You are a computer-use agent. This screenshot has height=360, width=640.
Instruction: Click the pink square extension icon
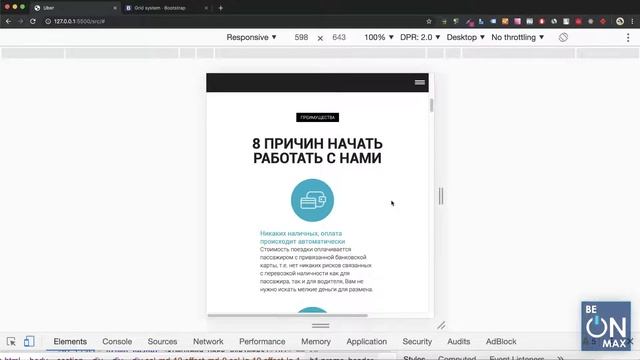tap(518, 21)
